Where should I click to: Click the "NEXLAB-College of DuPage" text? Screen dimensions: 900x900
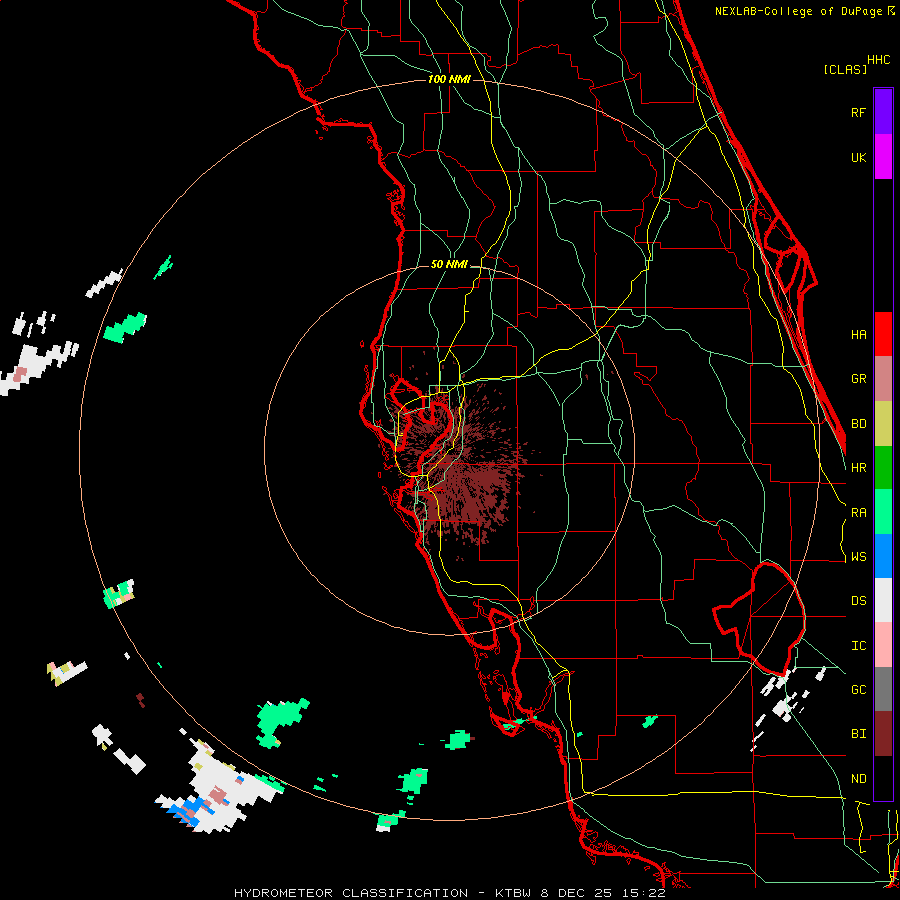(800, 11)
